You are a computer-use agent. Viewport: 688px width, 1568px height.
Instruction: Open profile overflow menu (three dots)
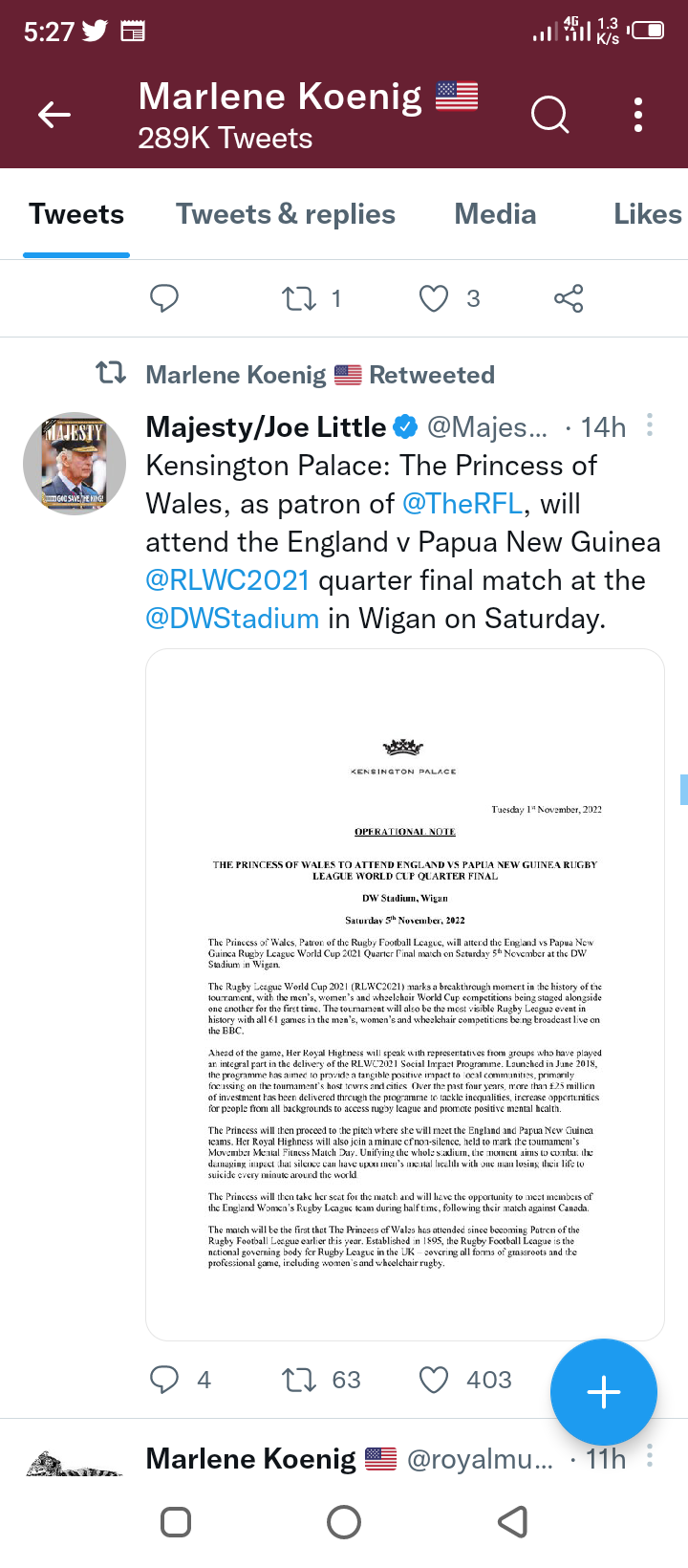(x=637, y=116)
